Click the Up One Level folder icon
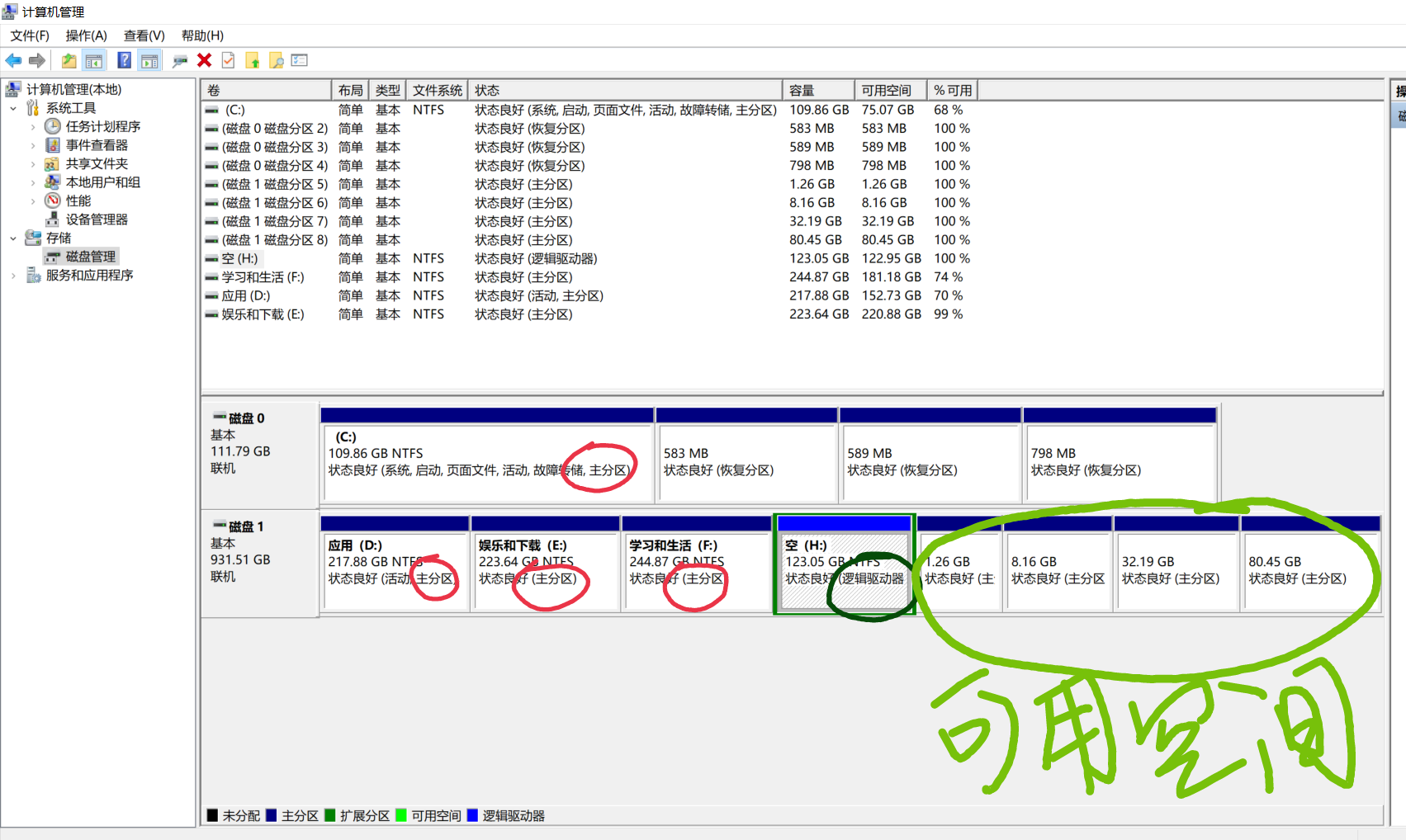 [69, 60]
